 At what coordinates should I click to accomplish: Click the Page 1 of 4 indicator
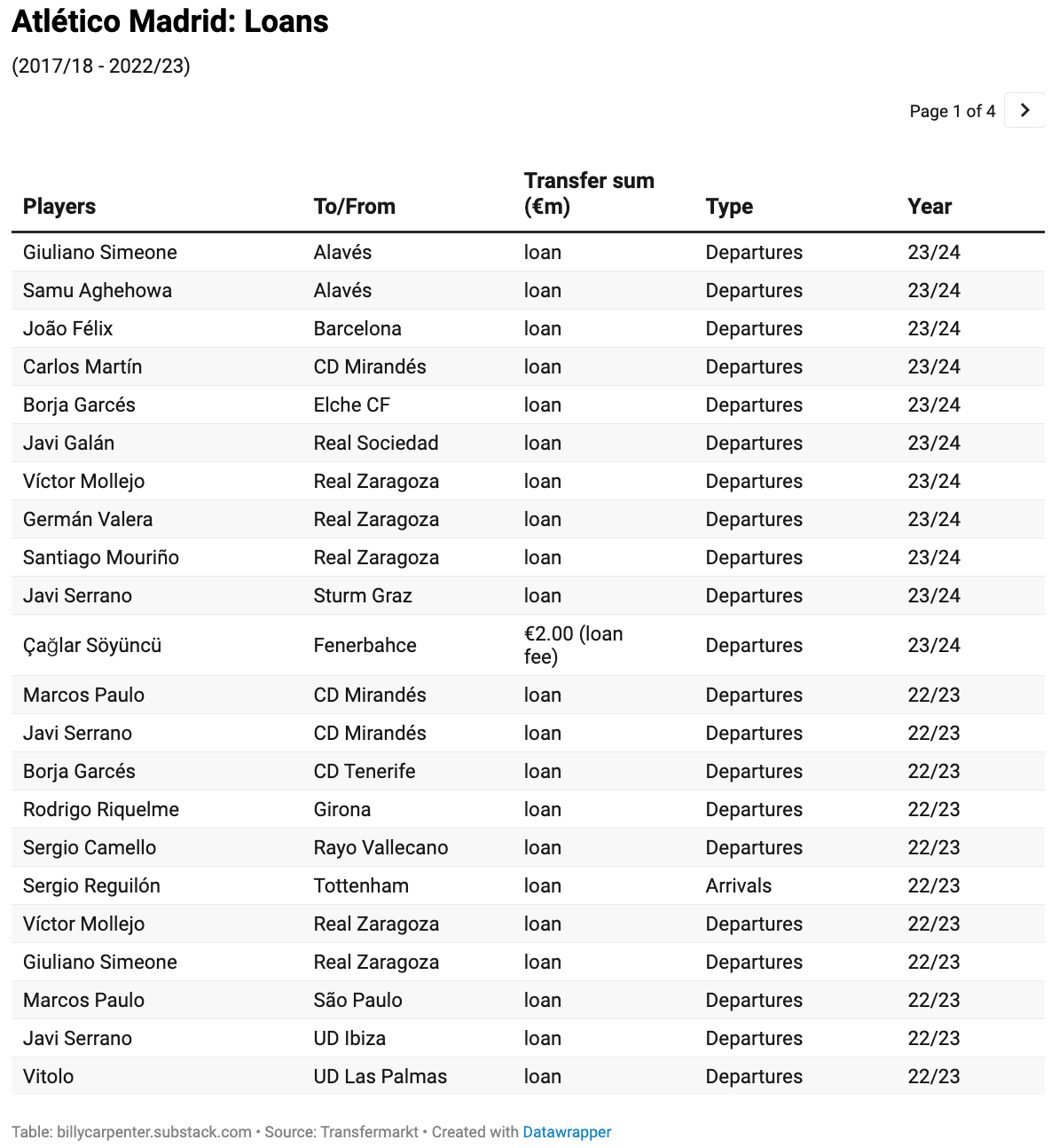pos(953,111)
